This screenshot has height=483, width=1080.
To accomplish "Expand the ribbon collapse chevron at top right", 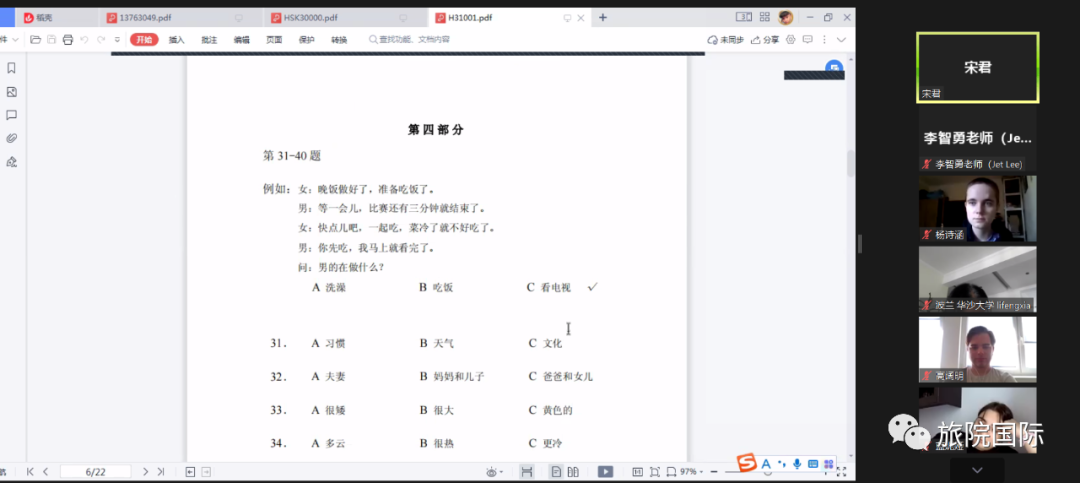I will pos(841,40).
